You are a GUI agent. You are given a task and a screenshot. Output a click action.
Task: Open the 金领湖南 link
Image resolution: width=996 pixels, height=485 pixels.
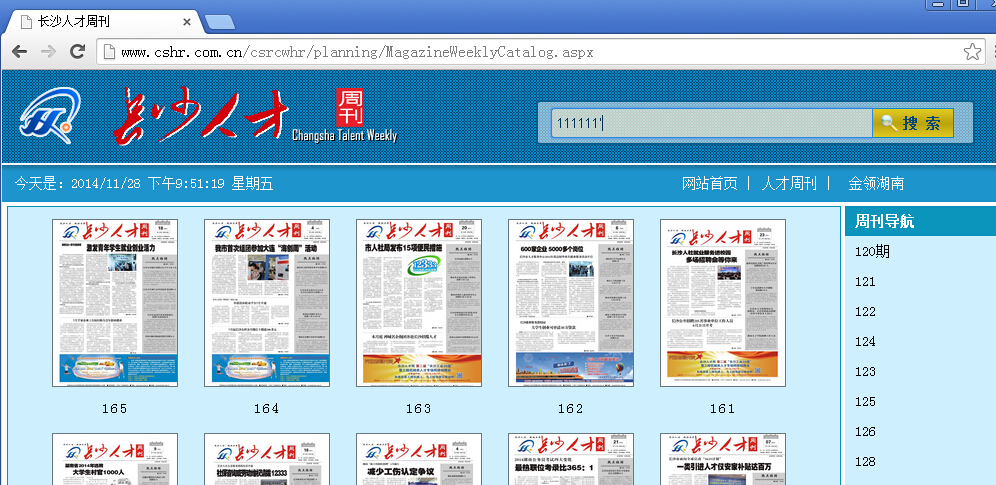coord(876,184)
